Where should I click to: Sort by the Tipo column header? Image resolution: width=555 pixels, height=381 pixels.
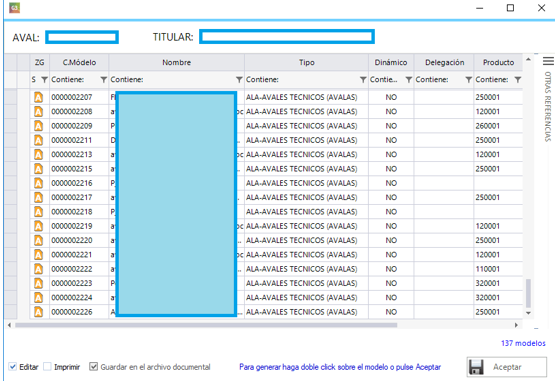307,62
